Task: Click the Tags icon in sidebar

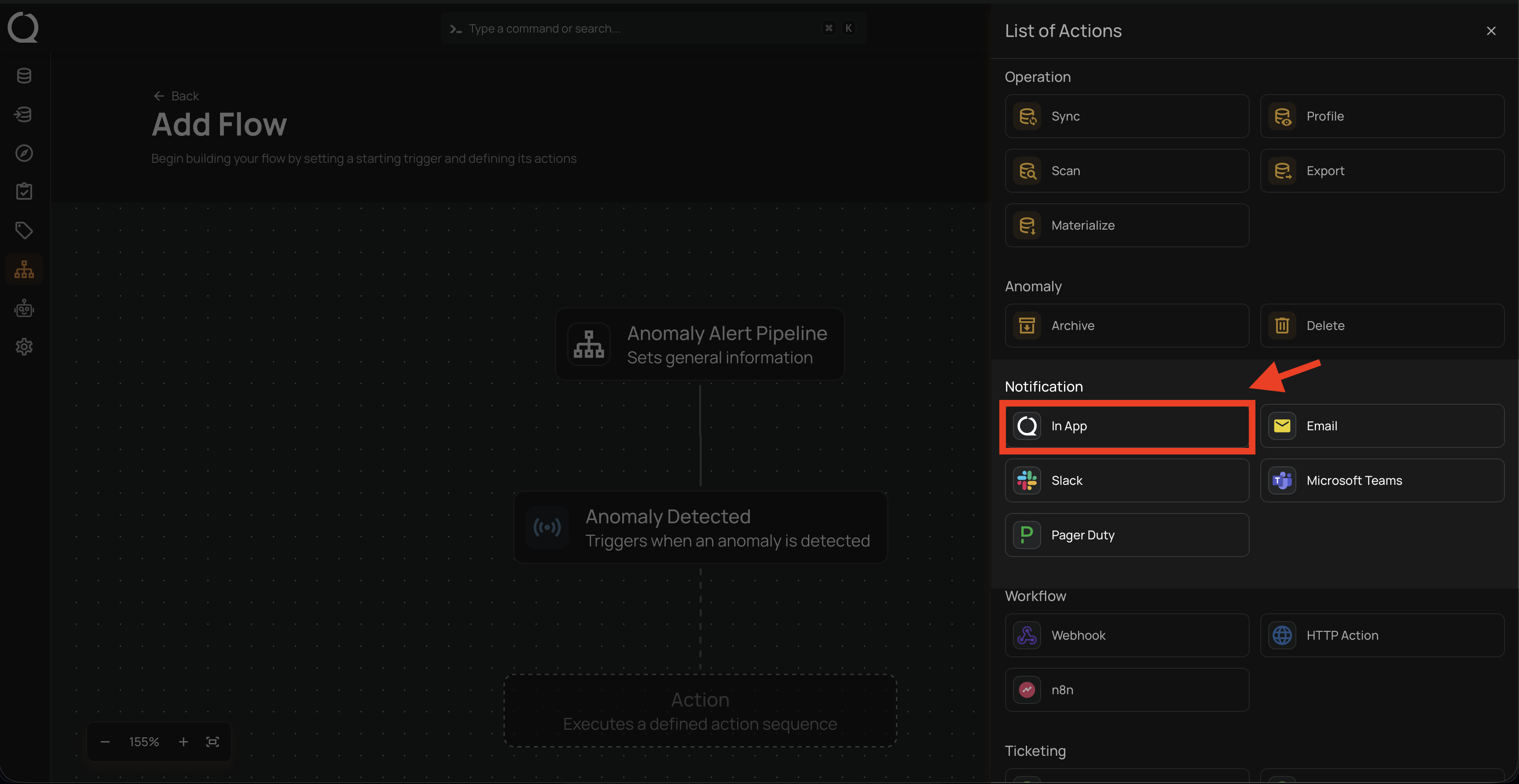Action: 24,231
